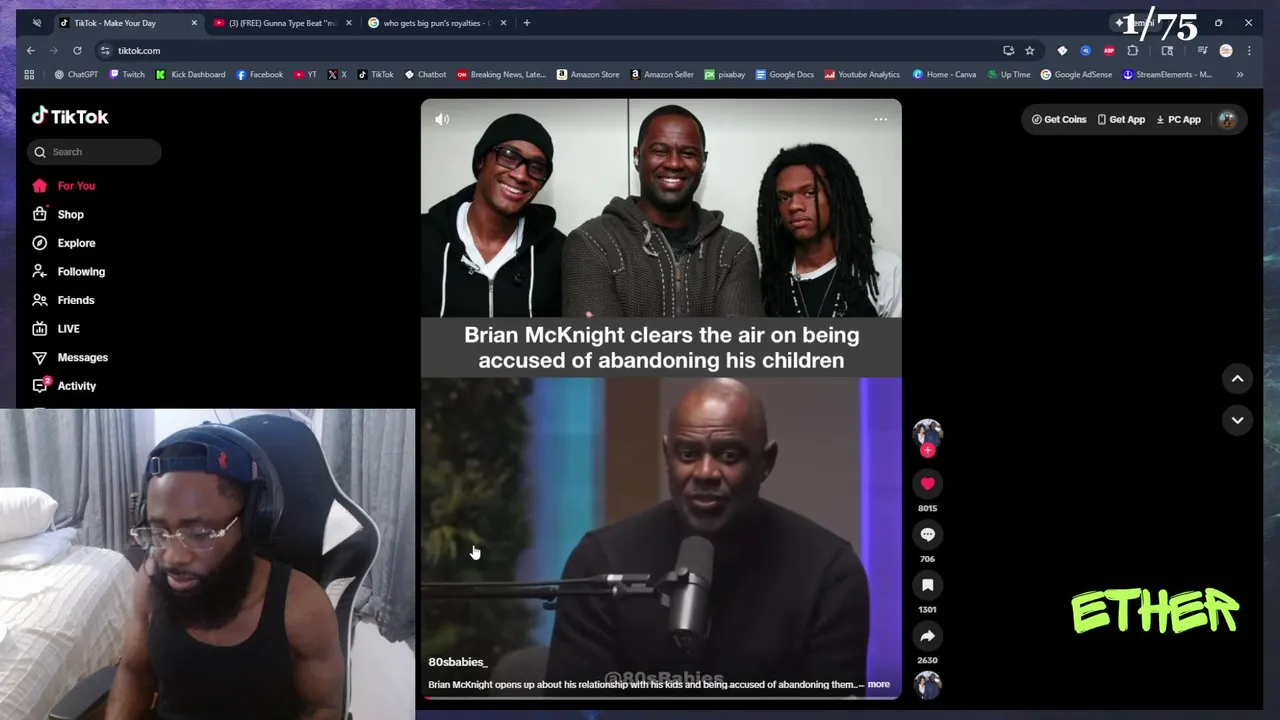The height and width of the screenshot is (720, 1280).
Task: Go to the Explore section
Action: pyautogui.click(x=64, y=243)
